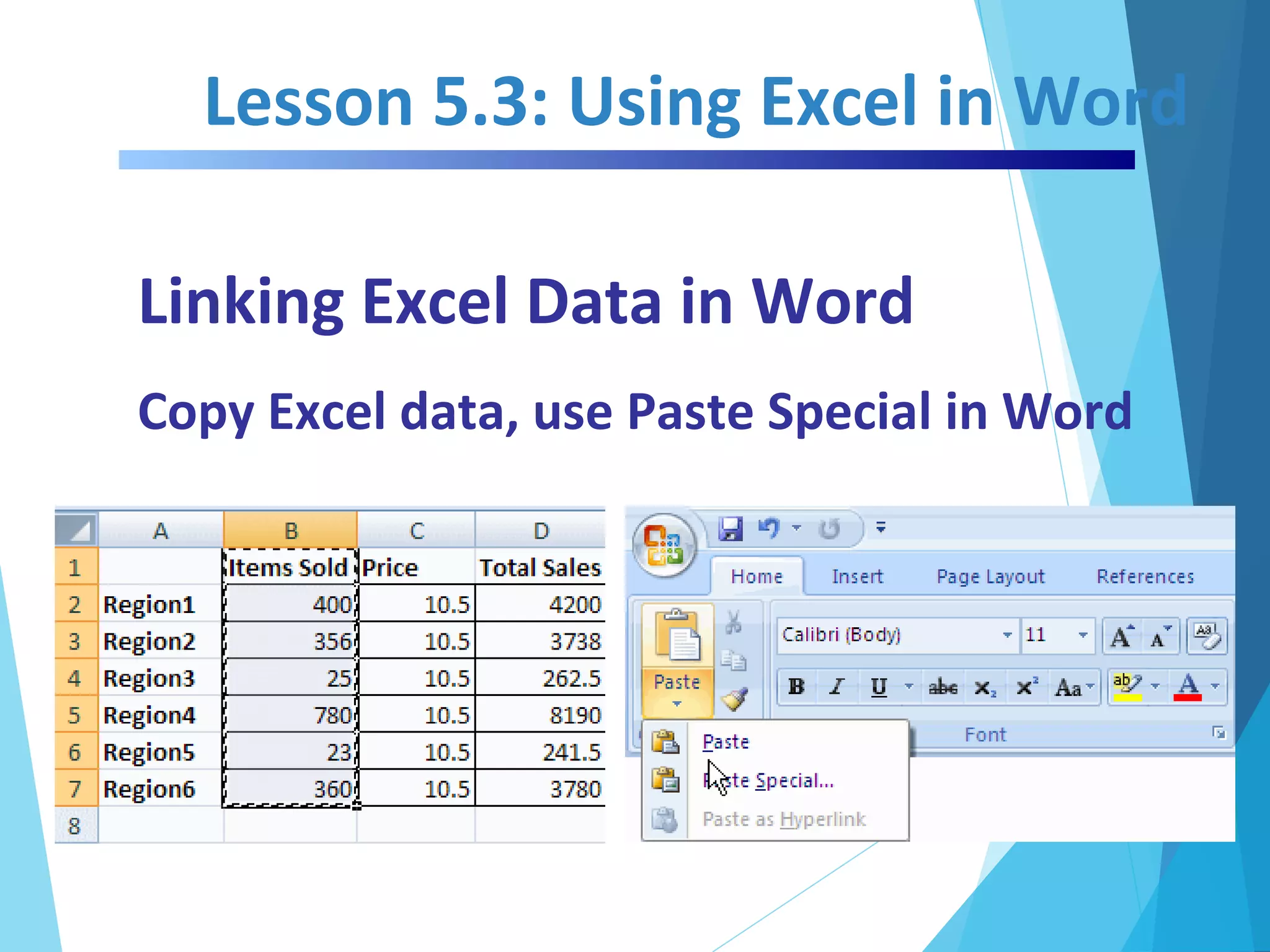Image resolution: width=1270 pixels, height=952 pixels.
Task: Click the Region1 cell
Action: point(161,604)
